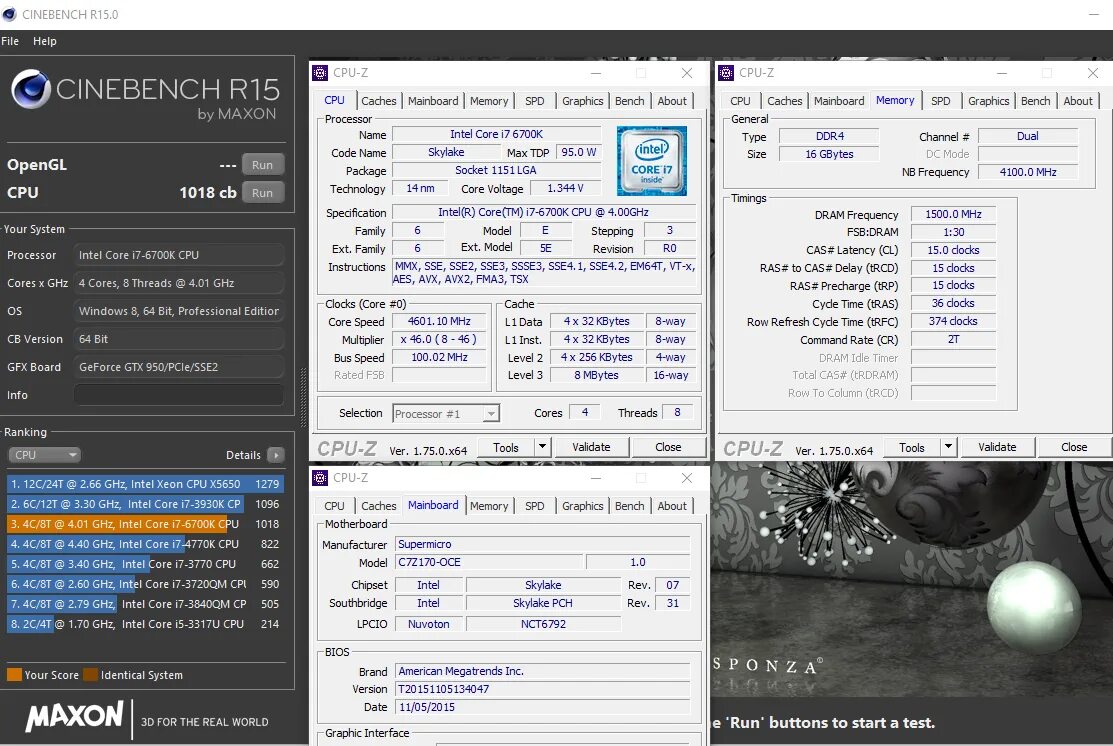Open Tools dropdown arrow in Memory window
The width and height of the screenshot is (1113, 746).
point(948,447)
